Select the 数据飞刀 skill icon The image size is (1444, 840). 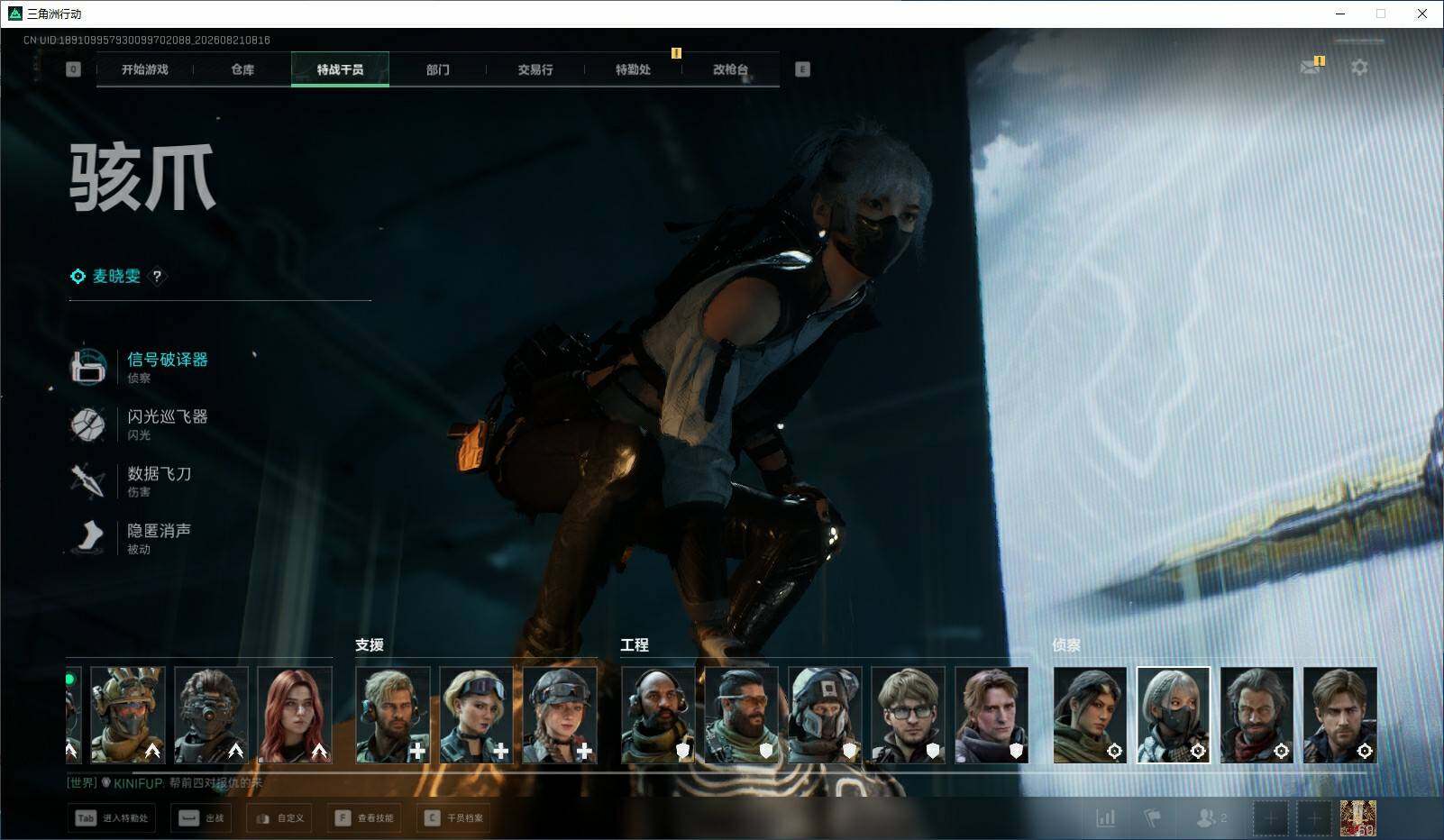[x=88, y=480]
